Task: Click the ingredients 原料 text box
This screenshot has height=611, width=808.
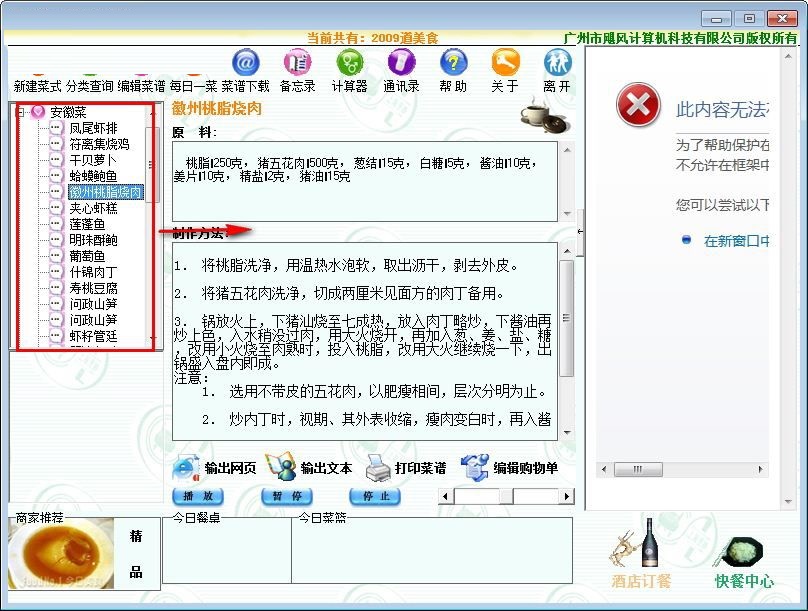Action: [x=365, y=182]
